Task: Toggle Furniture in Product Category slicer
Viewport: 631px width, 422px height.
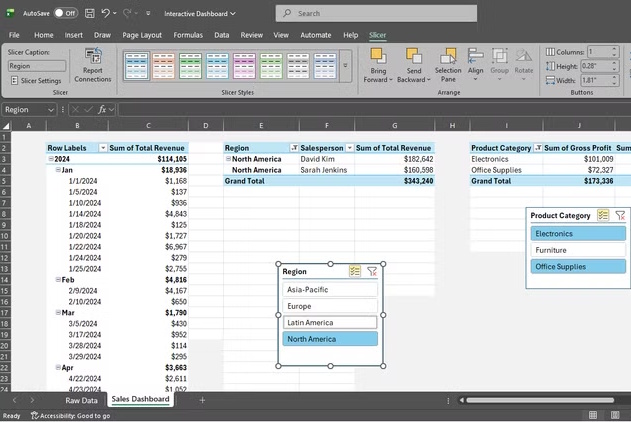Action: pos(578,250)
